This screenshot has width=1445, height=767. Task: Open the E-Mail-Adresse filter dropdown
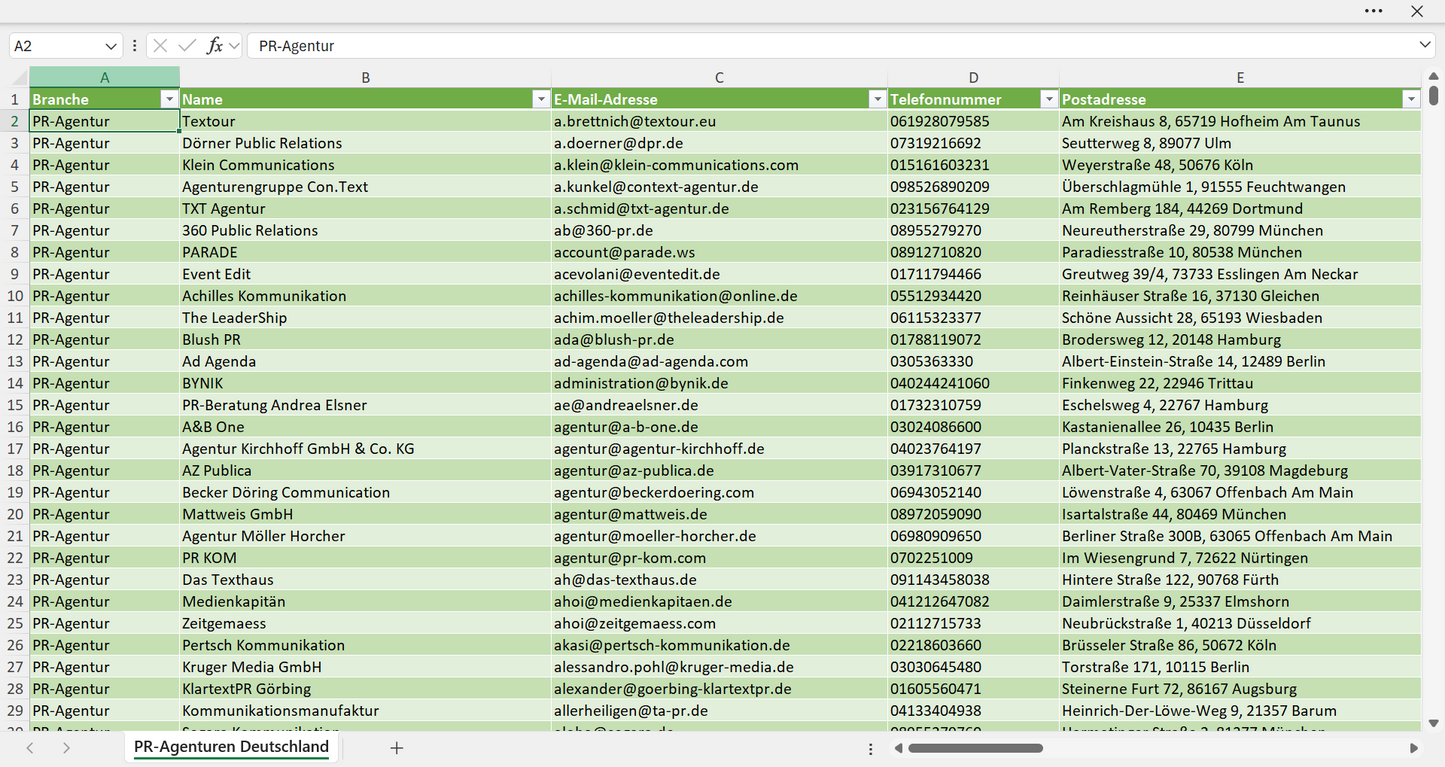tap(877, 99)
